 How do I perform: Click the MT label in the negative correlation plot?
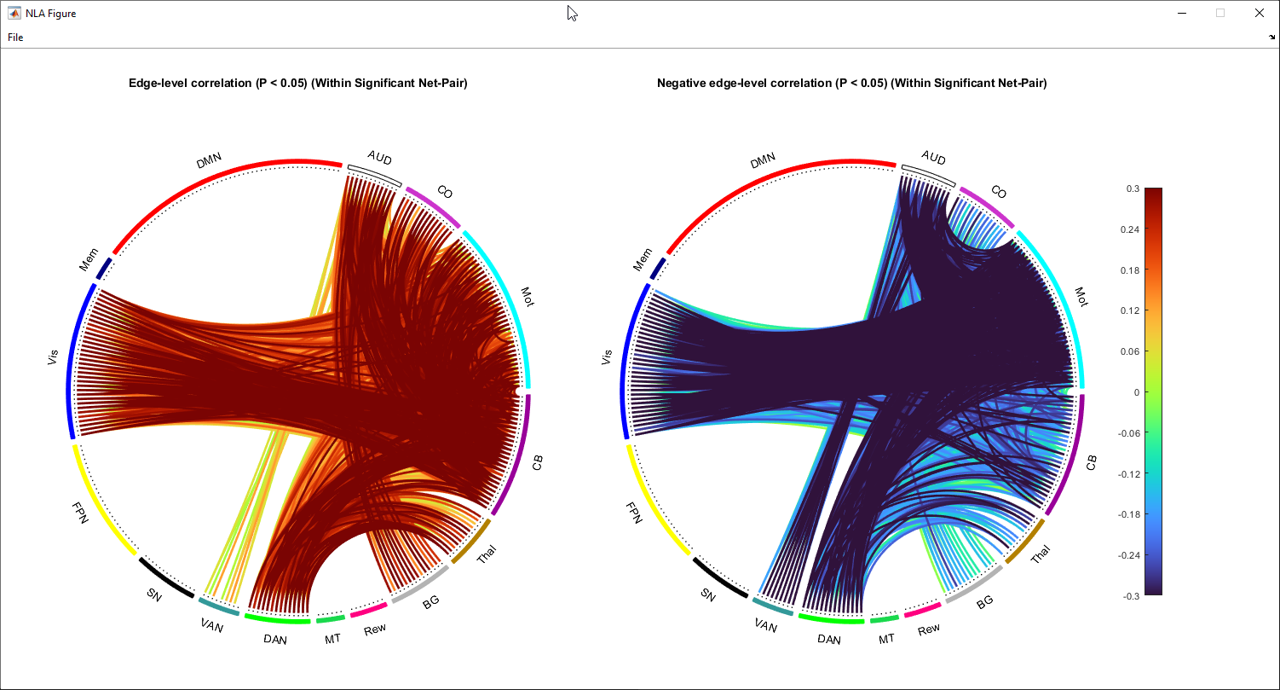pos(886,638)
